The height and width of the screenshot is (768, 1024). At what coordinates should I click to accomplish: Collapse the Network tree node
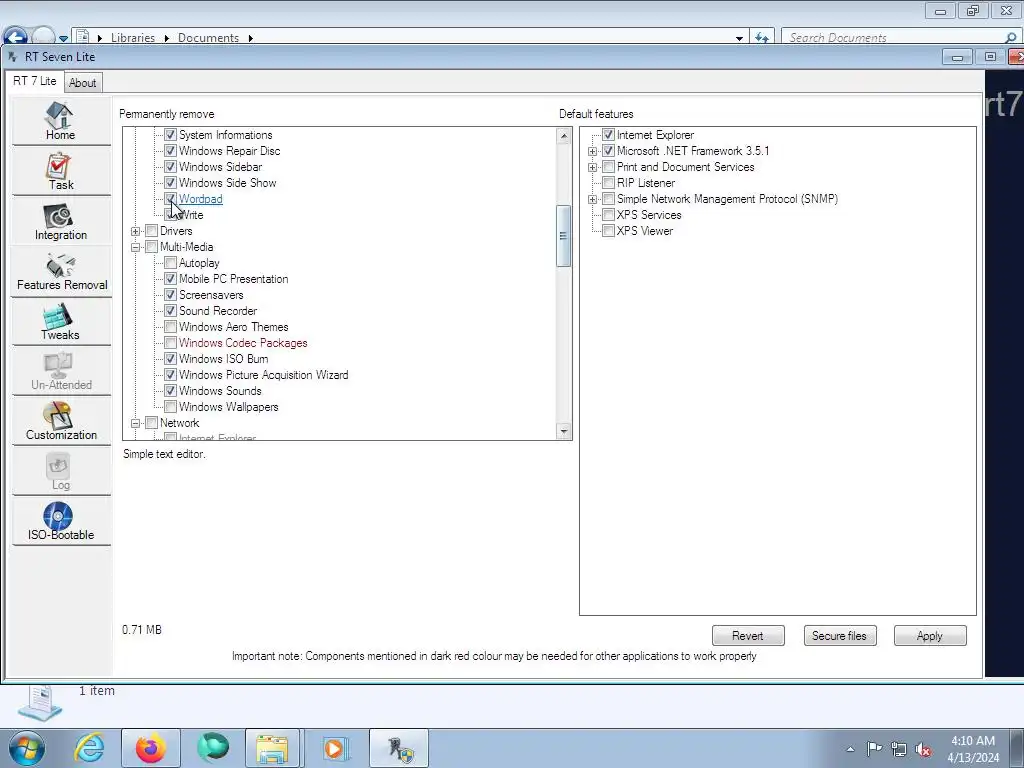(x=135, y=423)
